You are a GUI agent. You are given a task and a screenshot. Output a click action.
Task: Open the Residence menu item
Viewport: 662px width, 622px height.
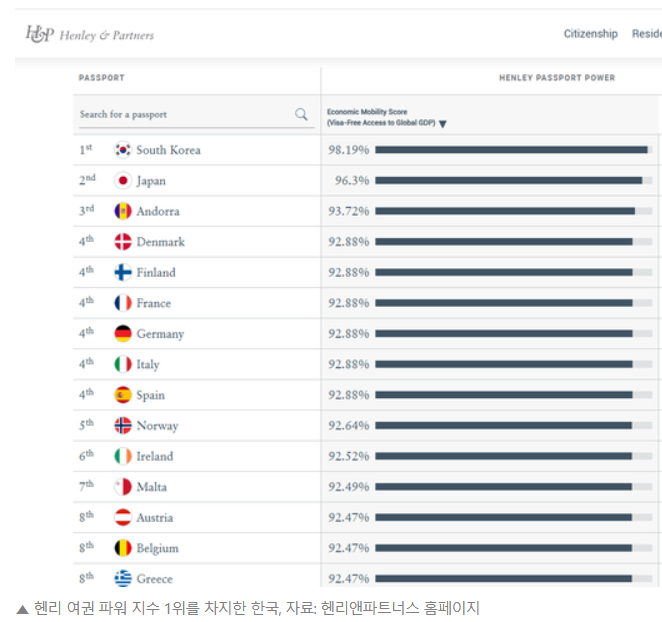click(646, 34)
